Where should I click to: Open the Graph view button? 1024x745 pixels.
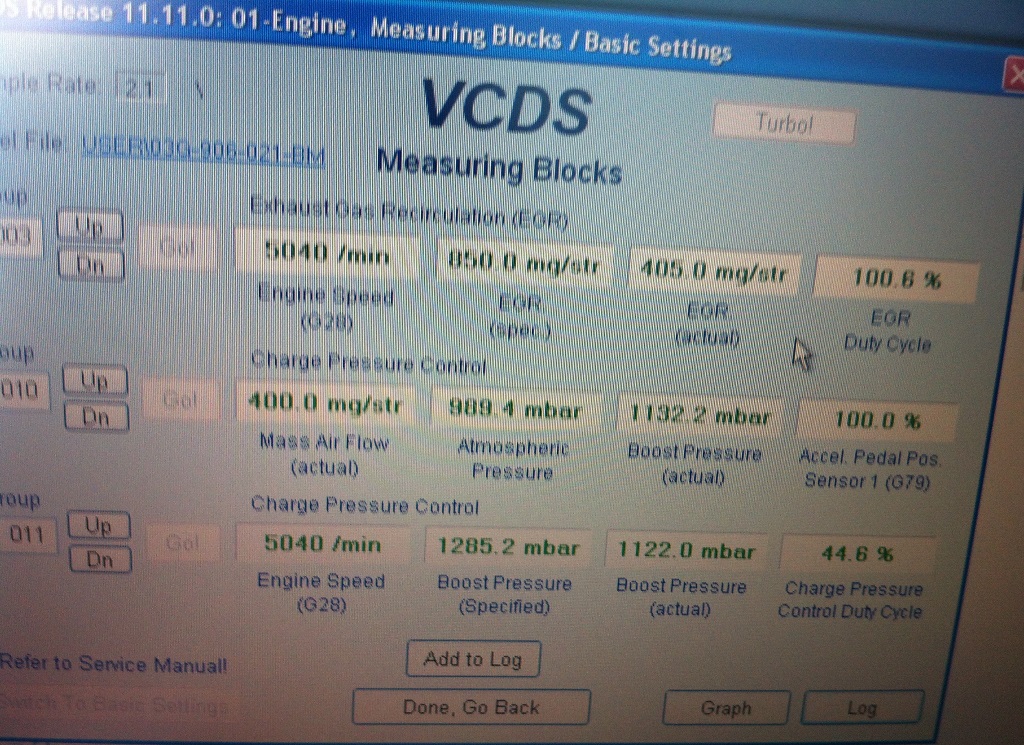click(726, 708)
